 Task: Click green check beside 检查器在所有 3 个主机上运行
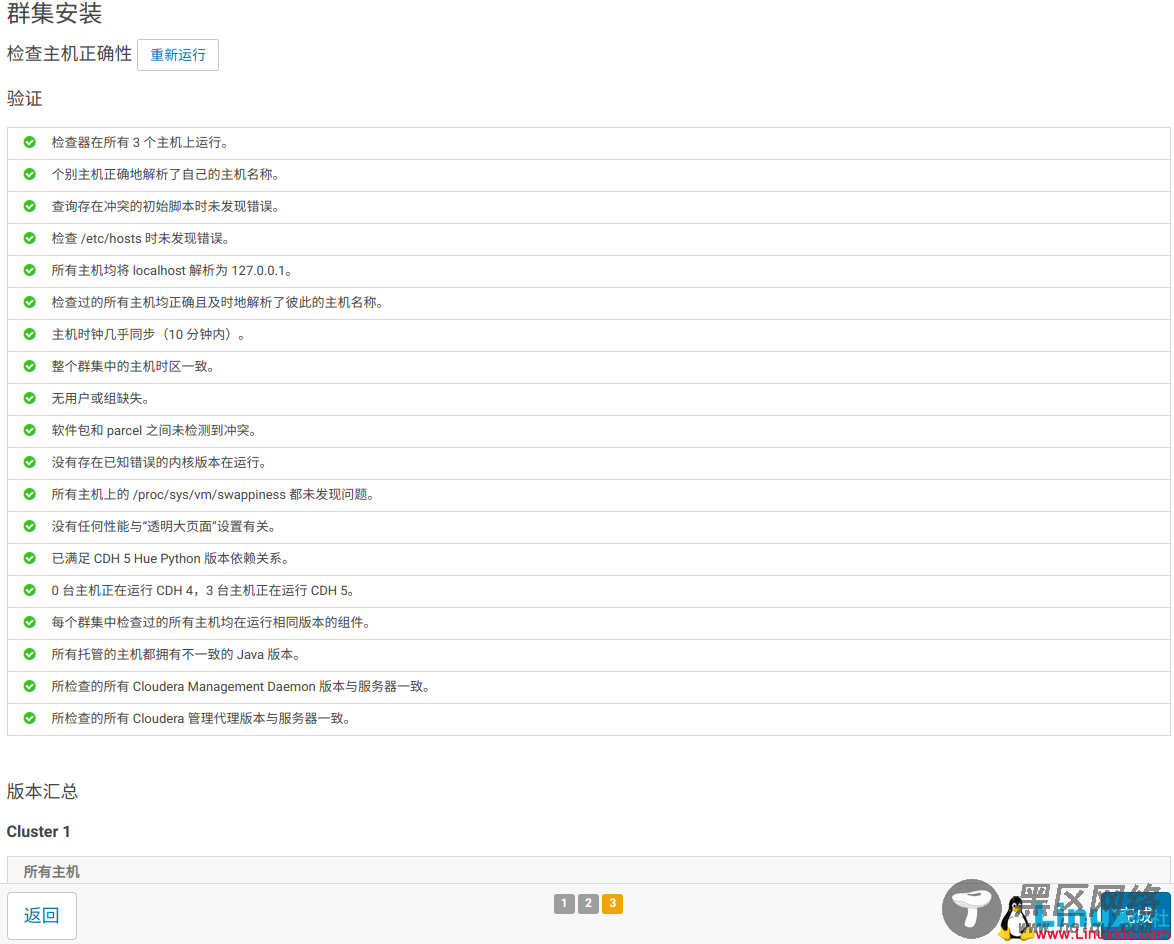click(x=29, y=142)
